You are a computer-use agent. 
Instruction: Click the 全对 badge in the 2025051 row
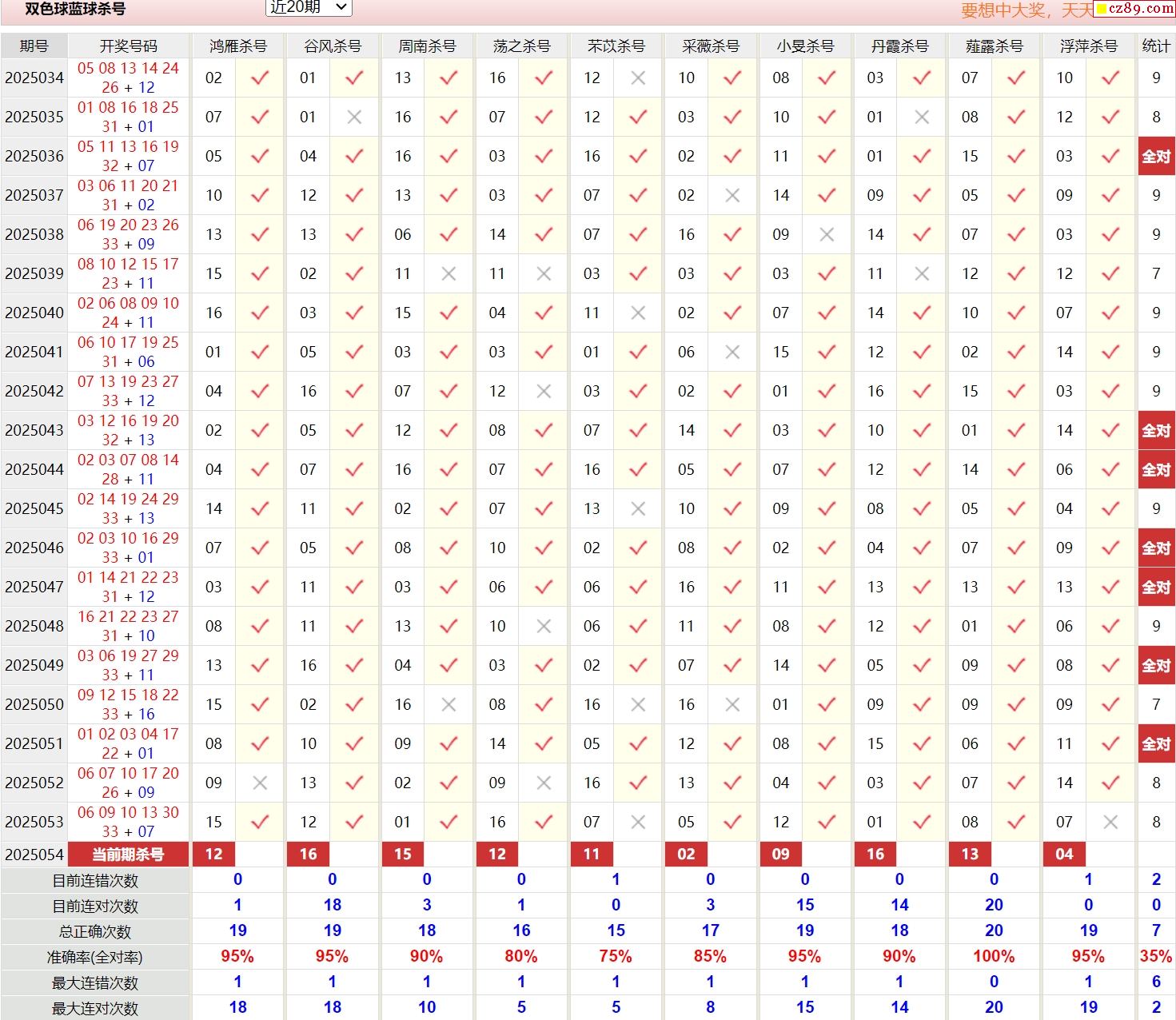click(x=1156, y=743)
